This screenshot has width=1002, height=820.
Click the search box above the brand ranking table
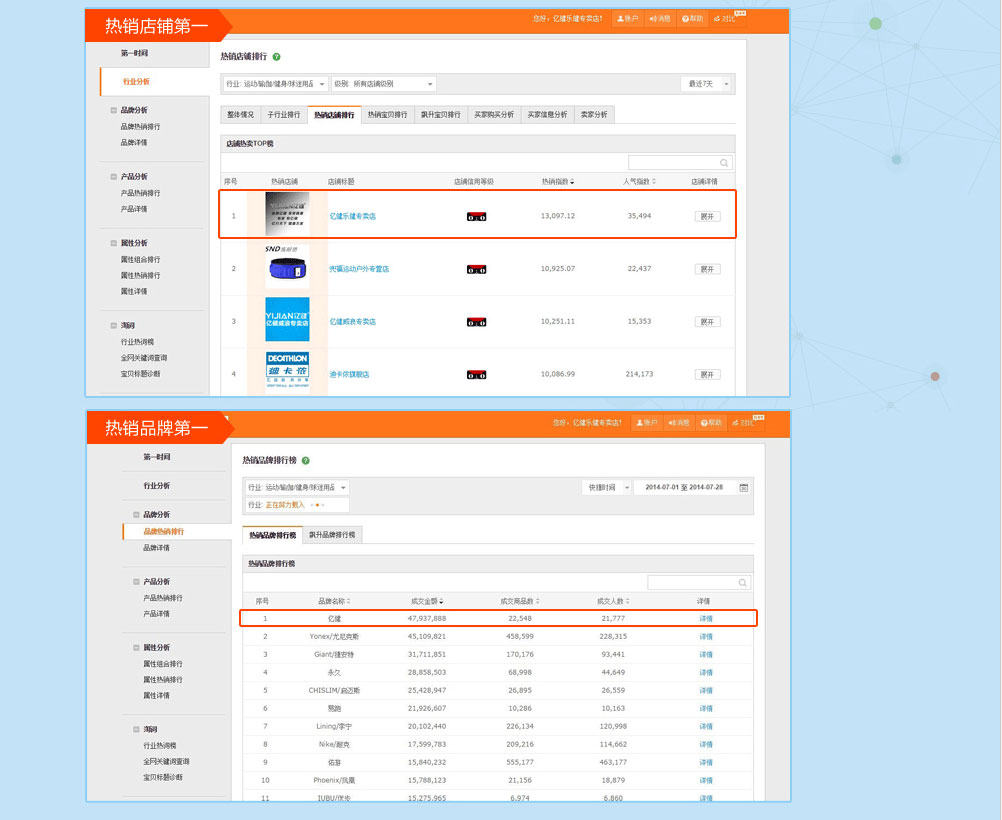(x=698, y=583)
